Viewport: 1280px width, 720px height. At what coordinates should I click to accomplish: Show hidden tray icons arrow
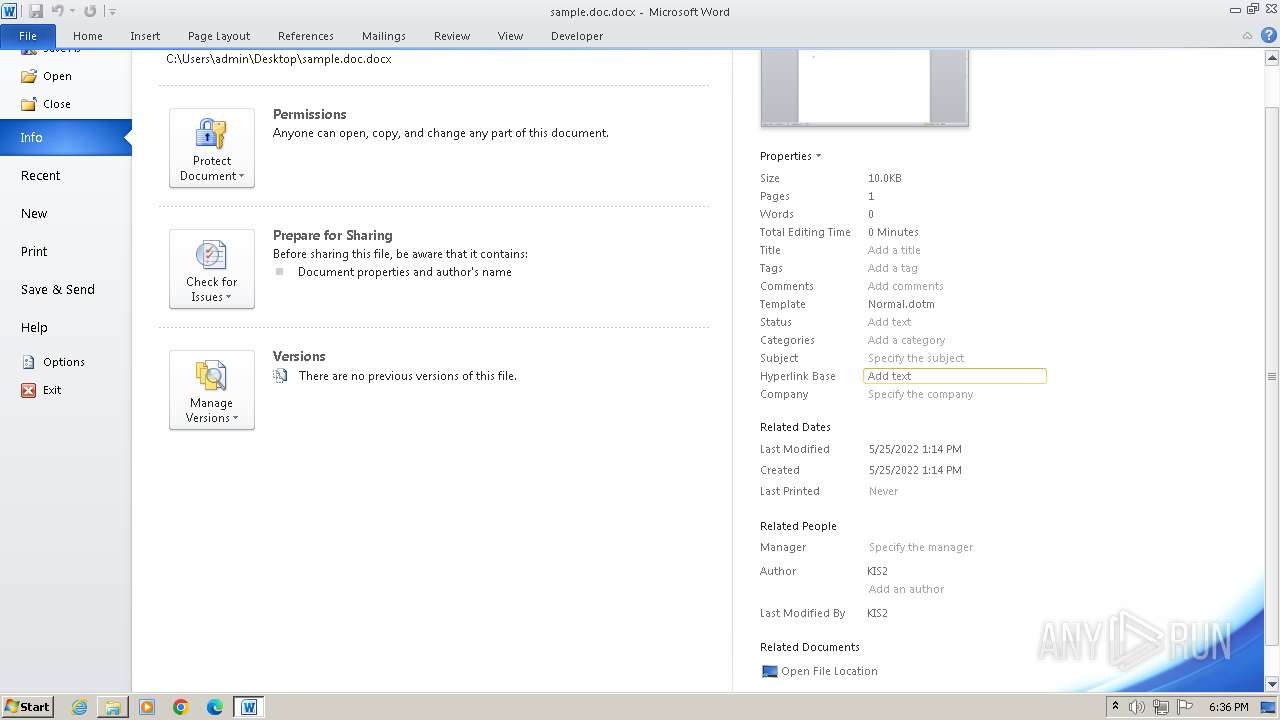pyautogui.click(x=1116, y=707)
